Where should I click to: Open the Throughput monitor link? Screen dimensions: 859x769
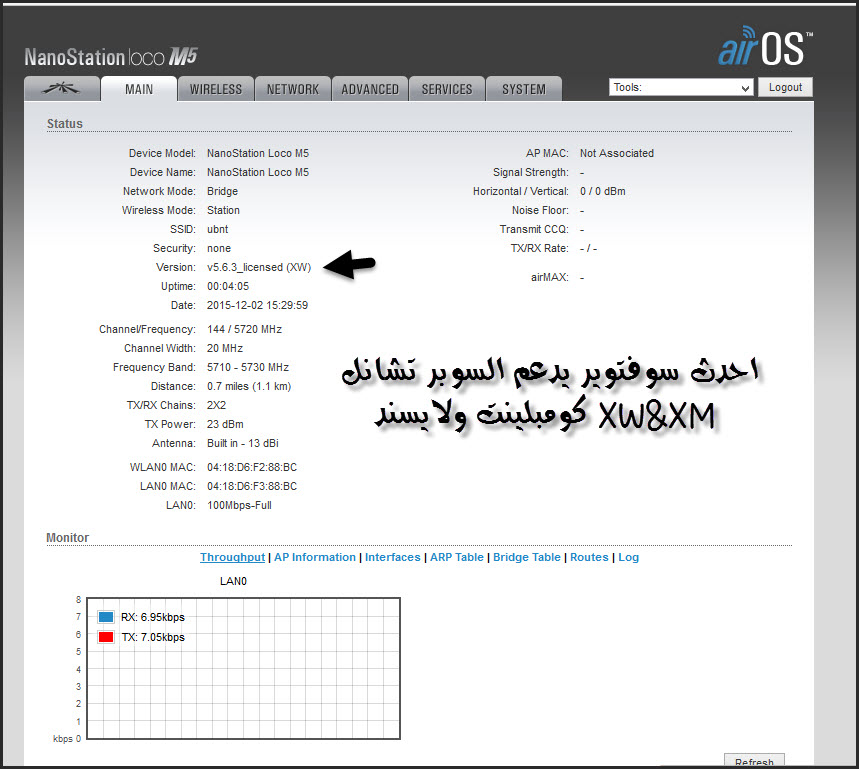click(x=232, y=557)
